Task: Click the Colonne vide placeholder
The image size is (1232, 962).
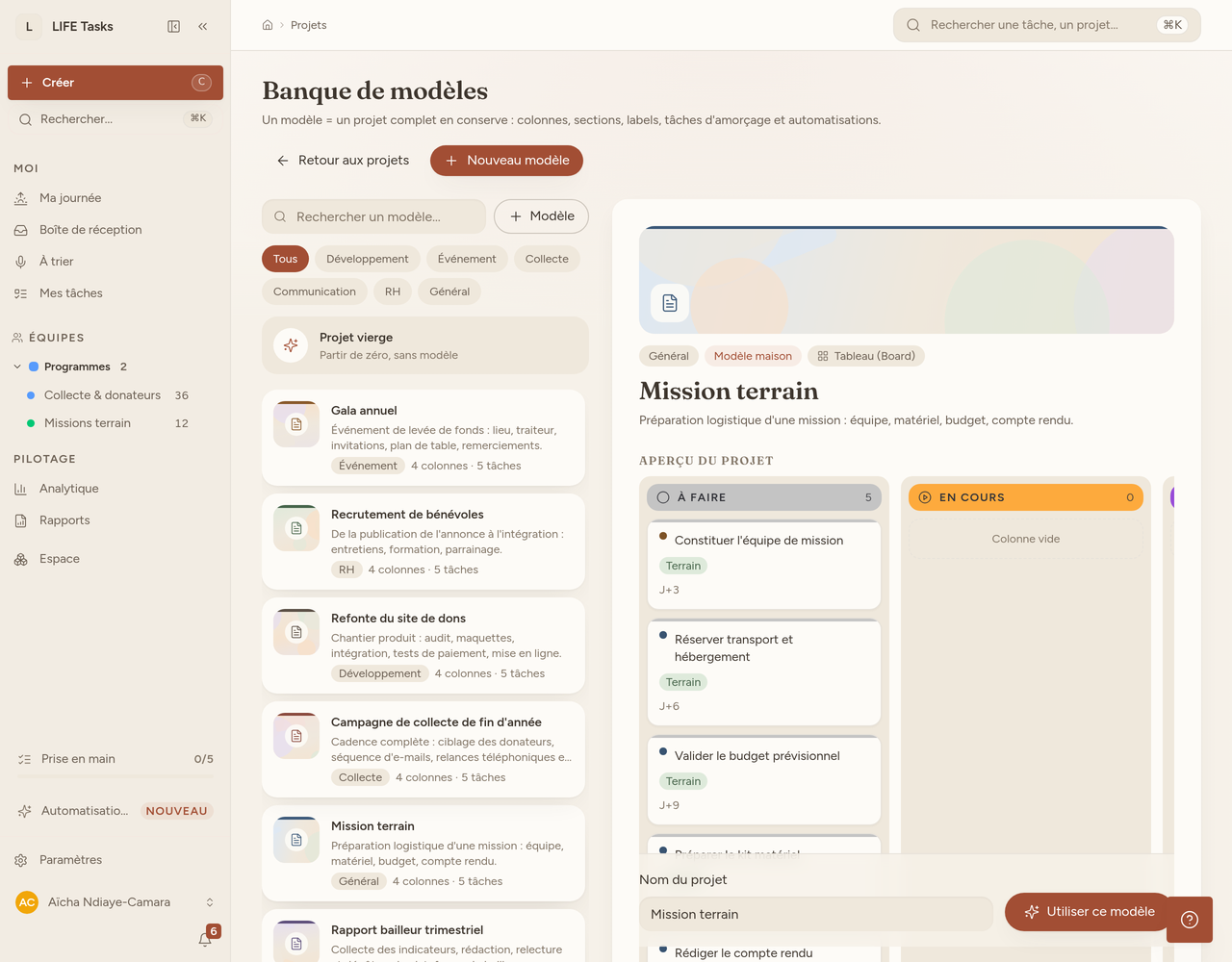Action: (x=1026, y=539)
